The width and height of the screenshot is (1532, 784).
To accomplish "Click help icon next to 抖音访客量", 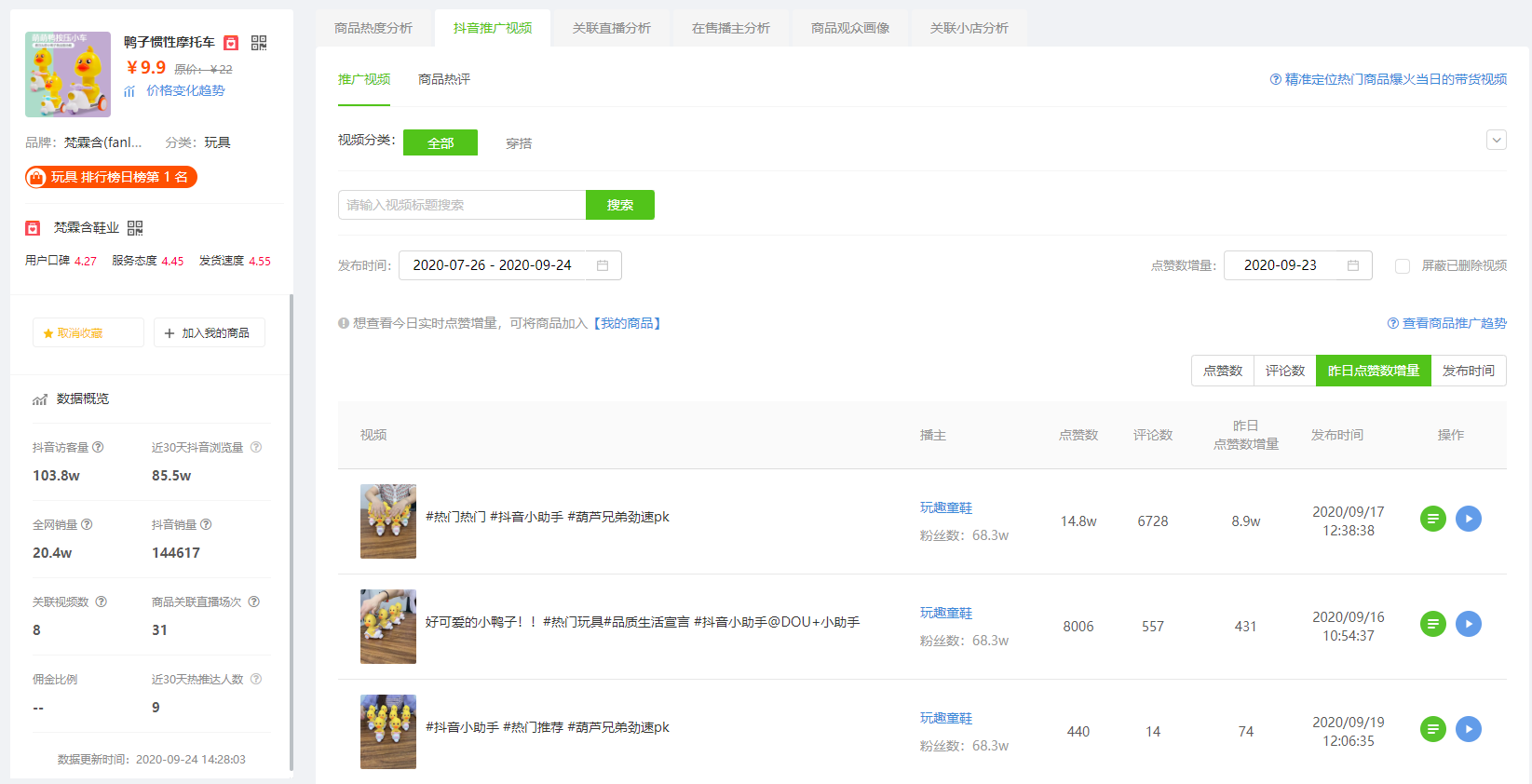I will [98, 447].
